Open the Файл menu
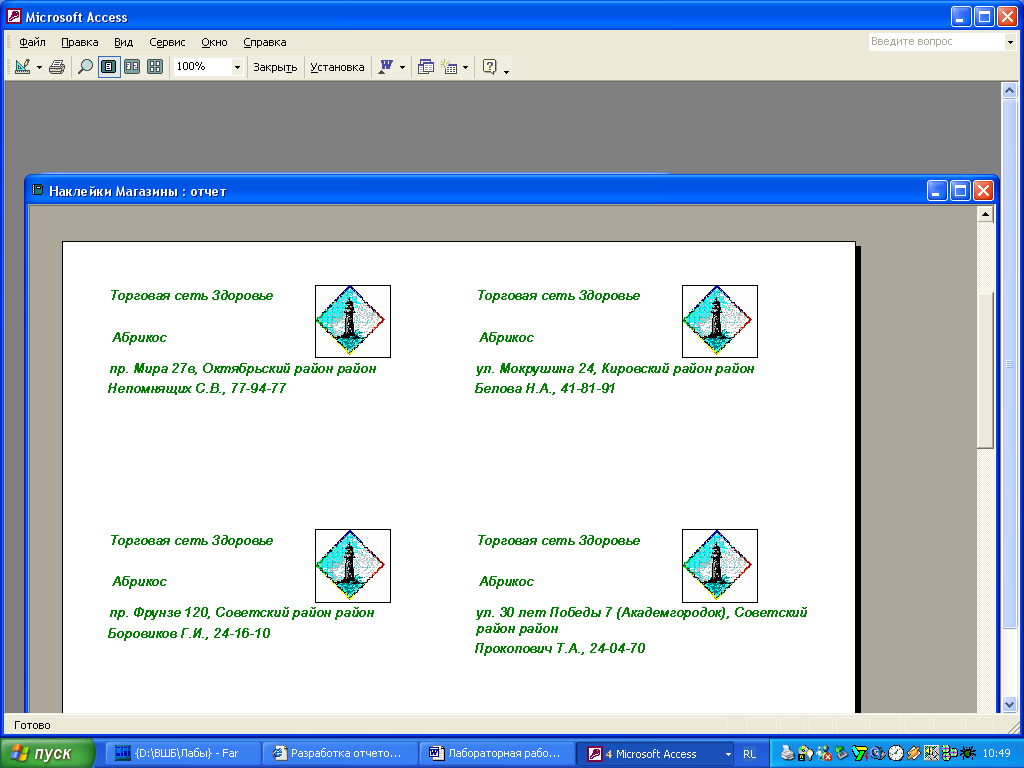 32,42
